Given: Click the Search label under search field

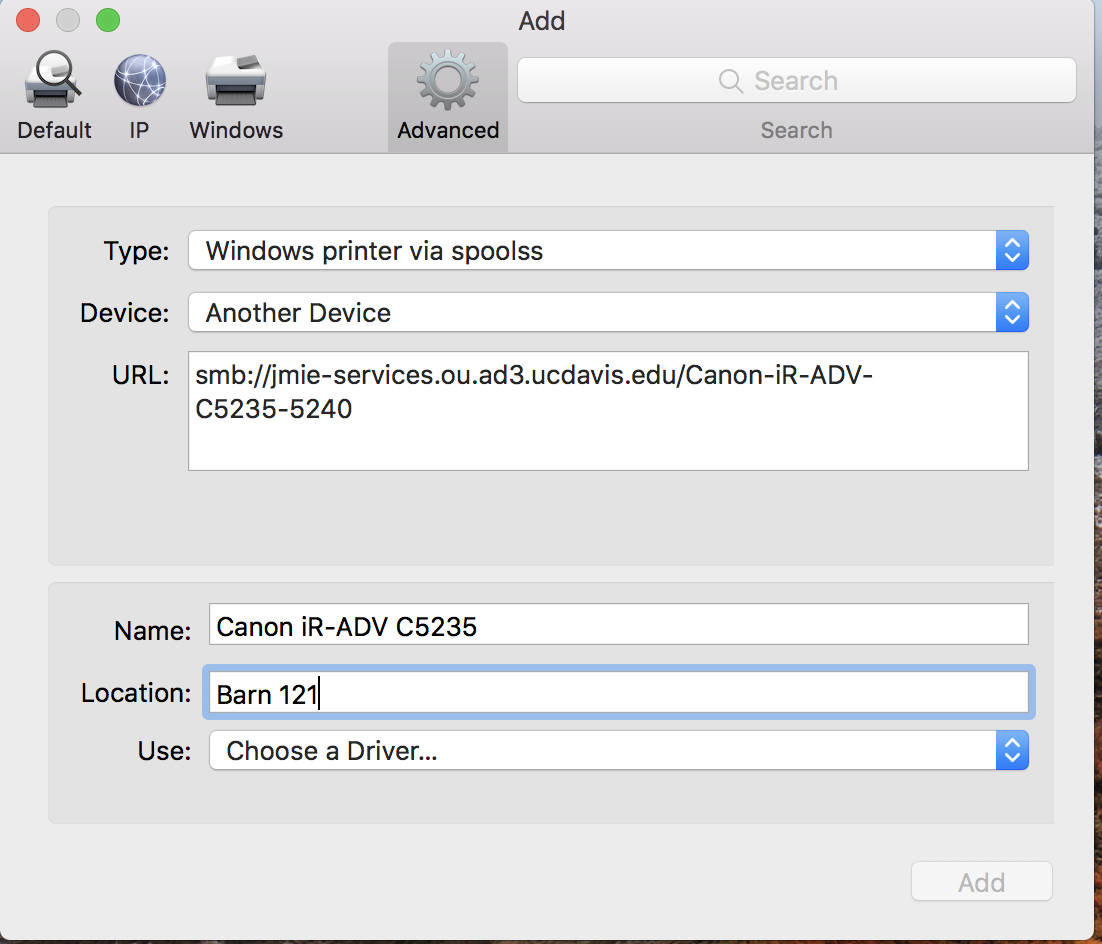Looking at the screenshot, I should click(x=796, y=130).
